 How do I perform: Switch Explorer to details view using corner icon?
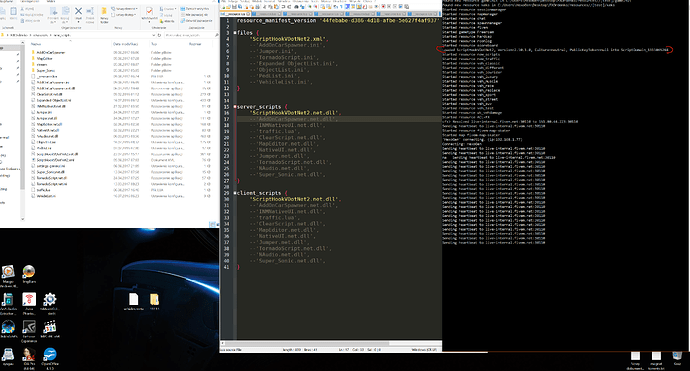point(212,224)
